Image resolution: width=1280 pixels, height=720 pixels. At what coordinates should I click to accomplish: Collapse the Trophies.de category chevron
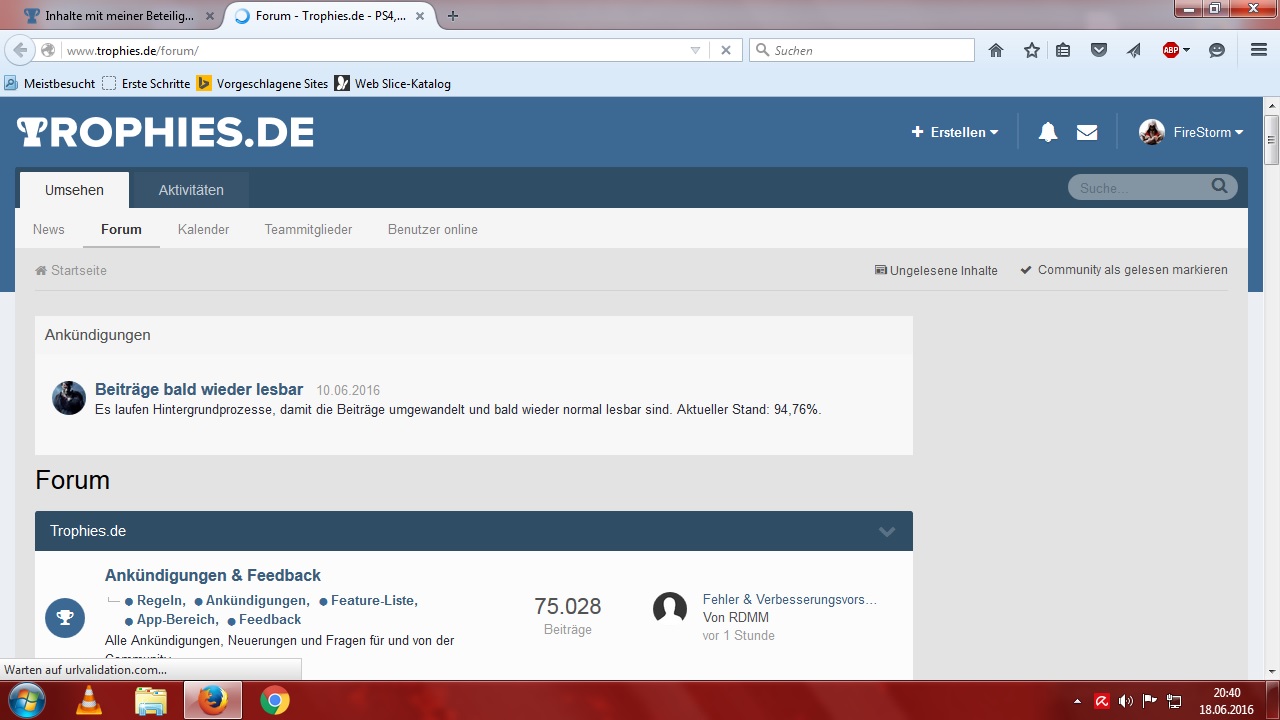coord(887,531)
